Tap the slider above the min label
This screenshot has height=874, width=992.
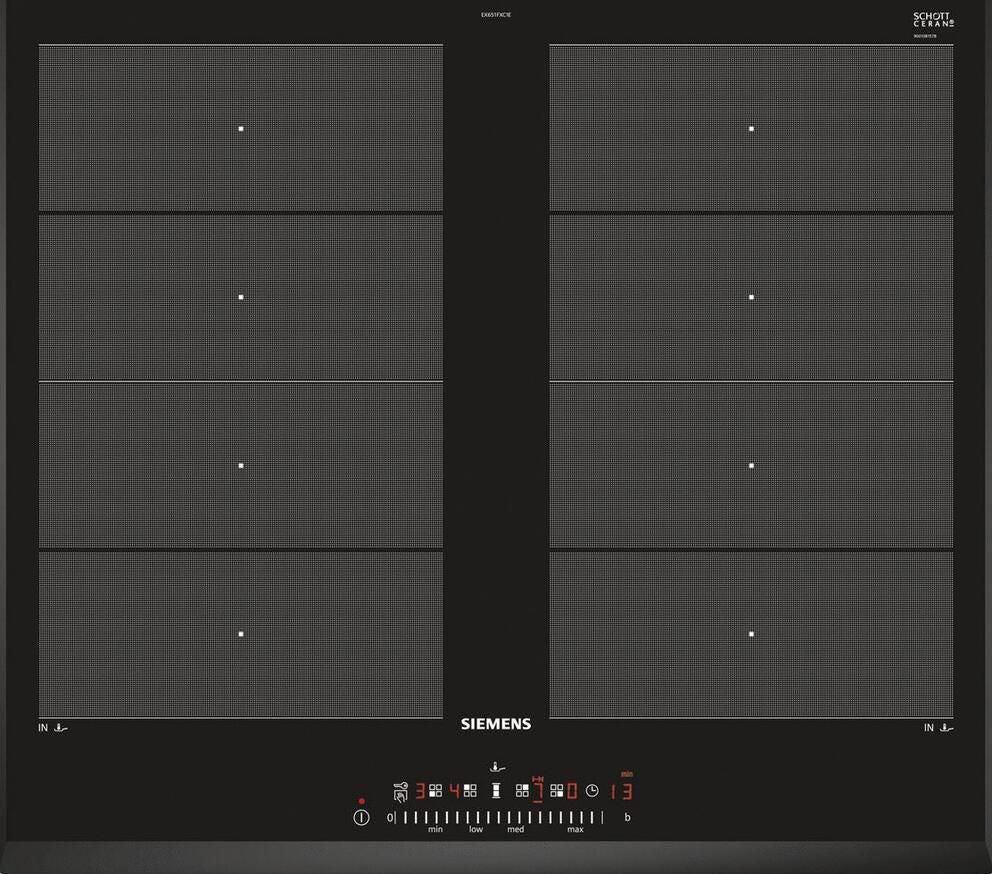pos(435,818)
